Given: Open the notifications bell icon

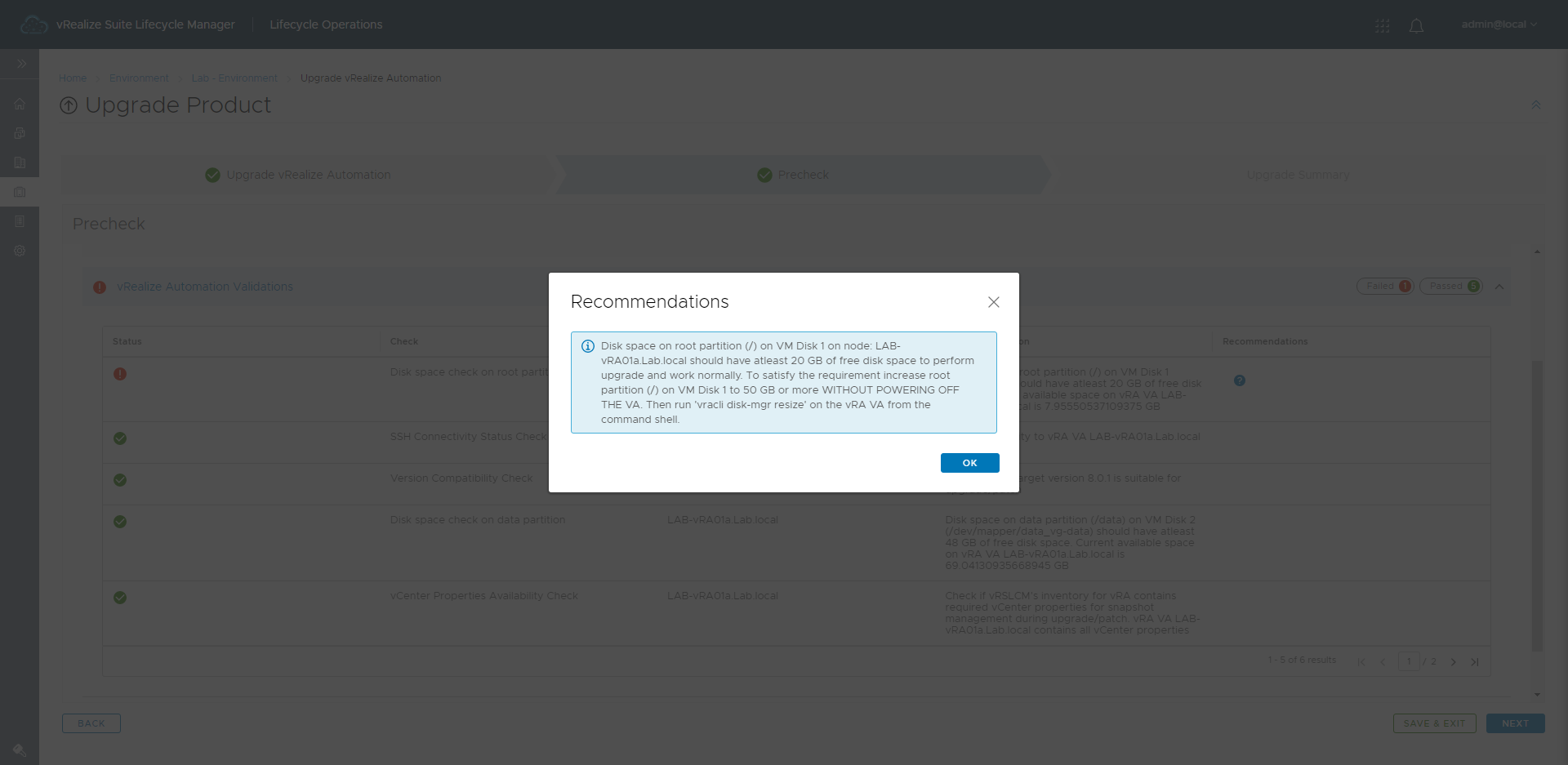Looking at the screenshot, I should tap(1416, 25).
